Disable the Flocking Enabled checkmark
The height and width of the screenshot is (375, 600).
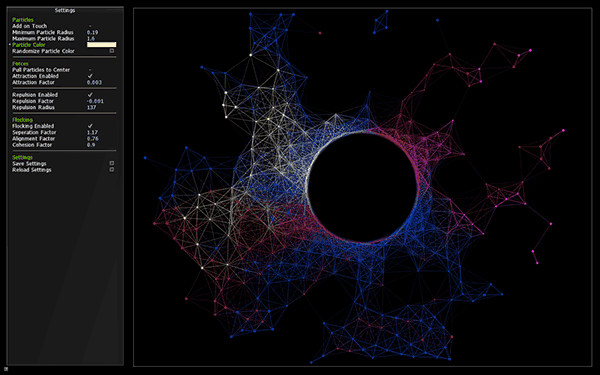coord(90,126)
